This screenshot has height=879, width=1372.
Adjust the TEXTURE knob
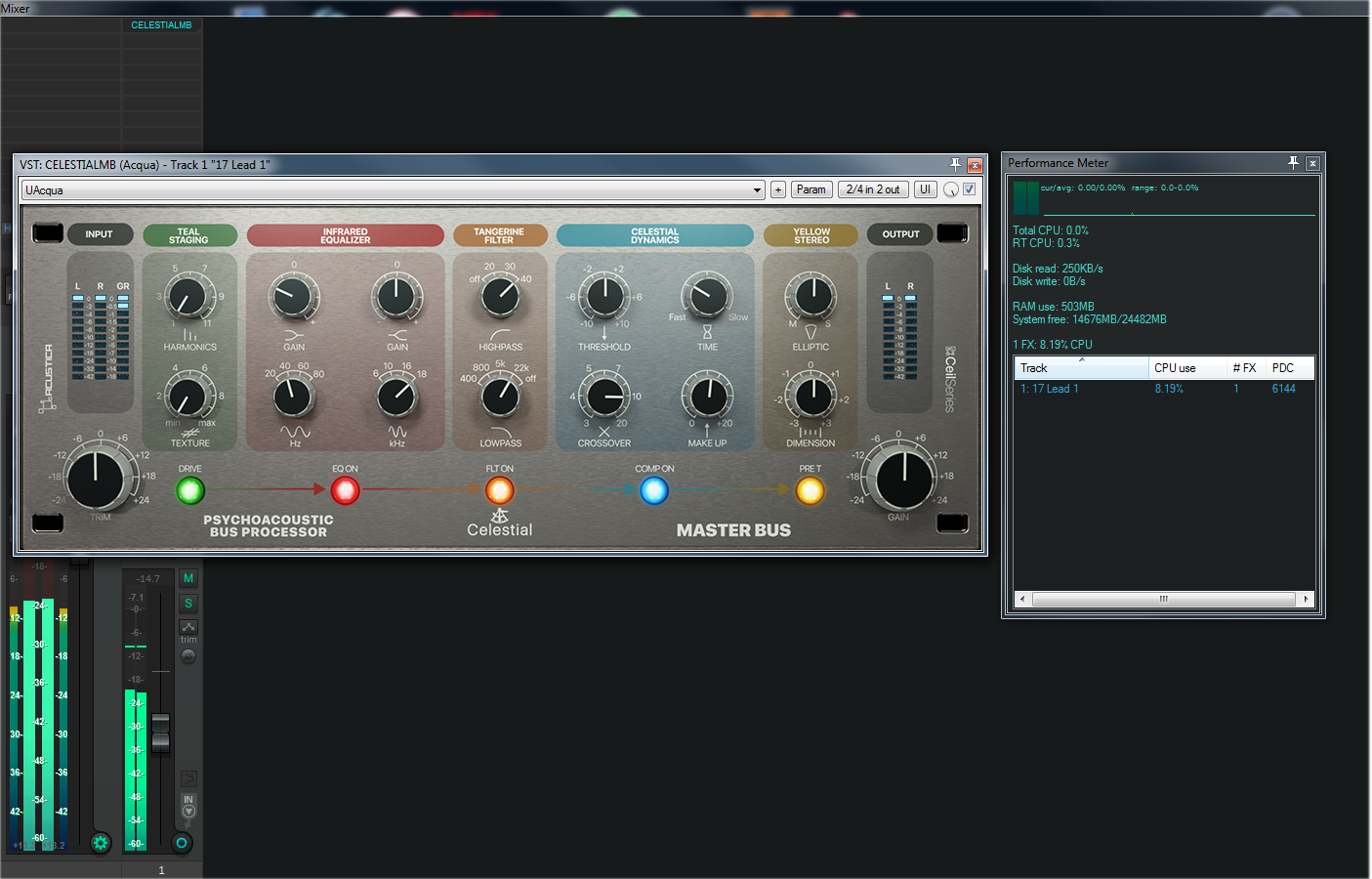click(x=188, y=396)
